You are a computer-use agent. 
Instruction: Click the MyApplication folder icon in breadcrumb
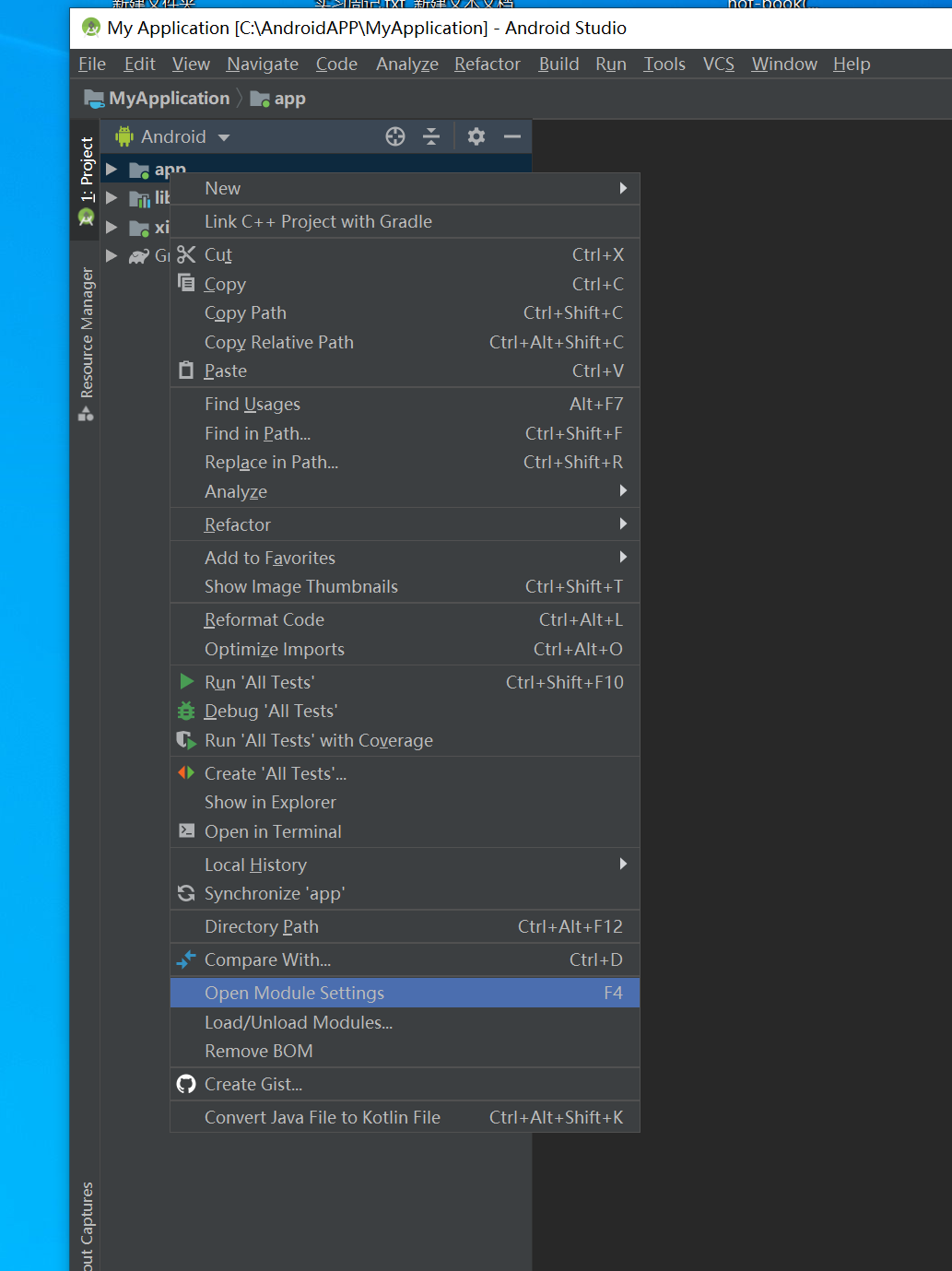click(x=94, y=99)
